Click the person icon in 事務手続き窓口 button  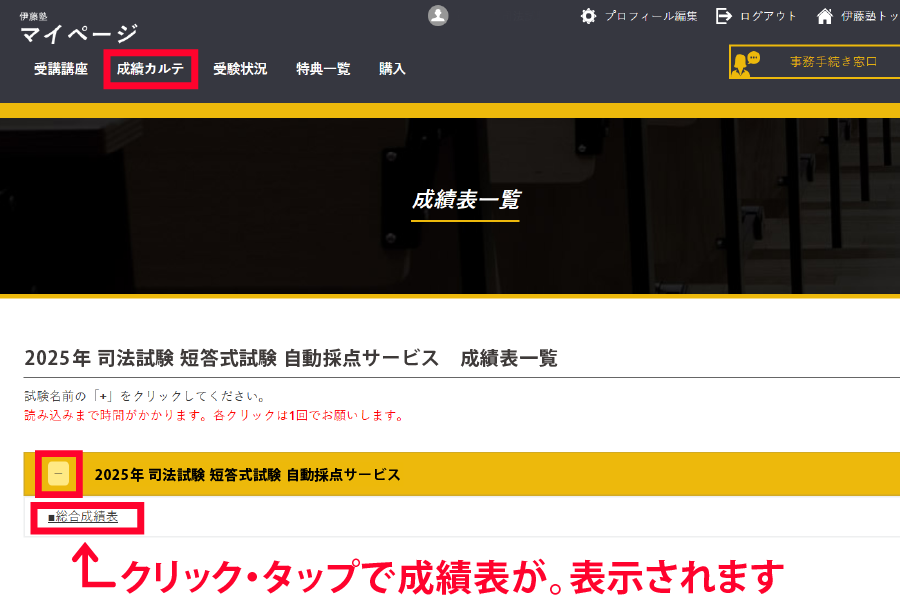741,63
